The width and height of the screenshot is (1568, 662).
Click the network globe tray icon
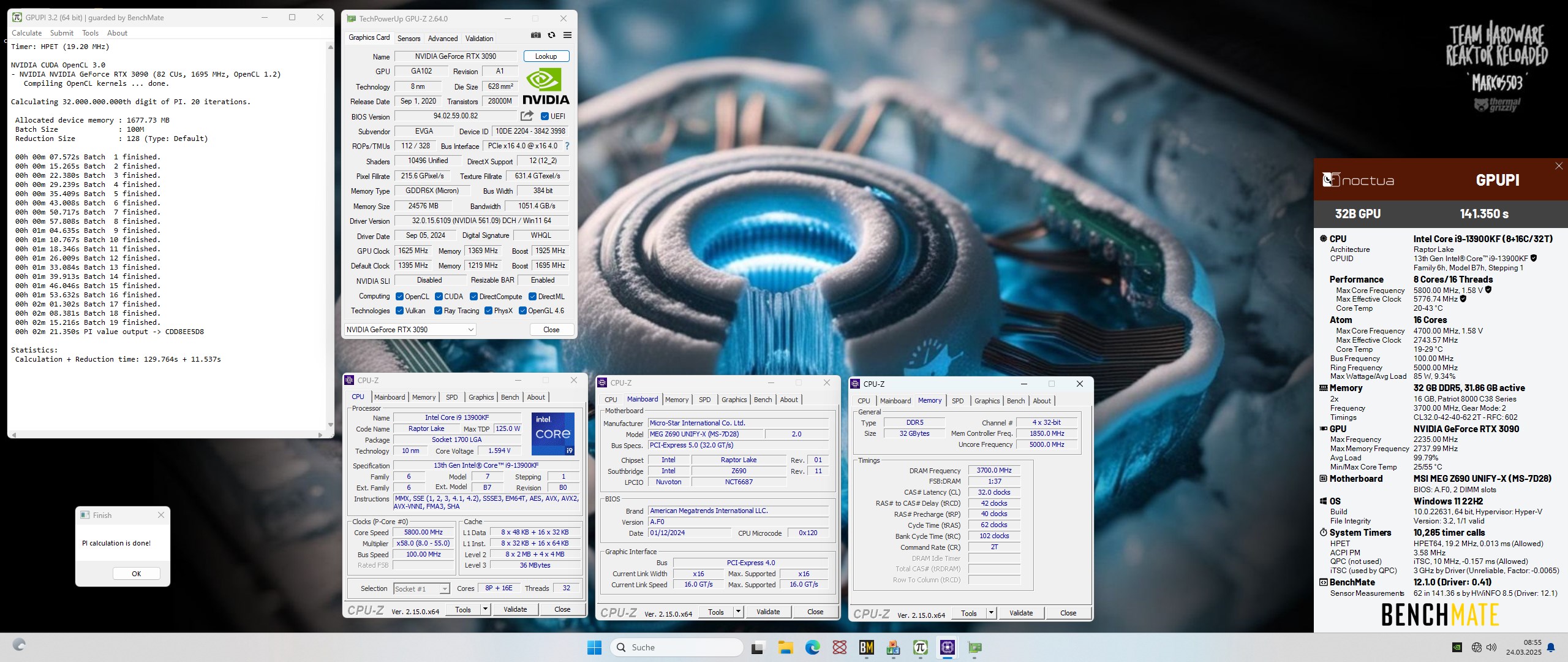[1477, 647]
